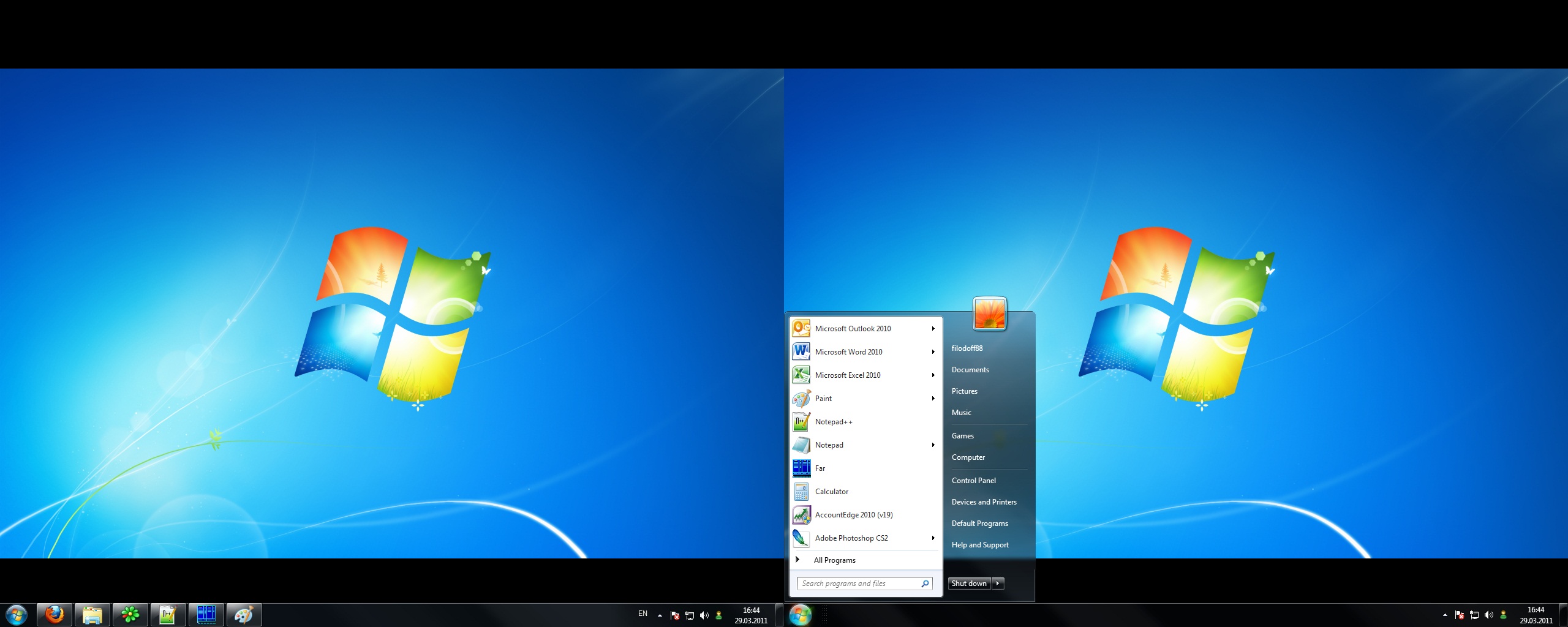Open the 16:44 clock on the right monitor taskbar
1568x627 pixels.
click(x=1536, y=615)
